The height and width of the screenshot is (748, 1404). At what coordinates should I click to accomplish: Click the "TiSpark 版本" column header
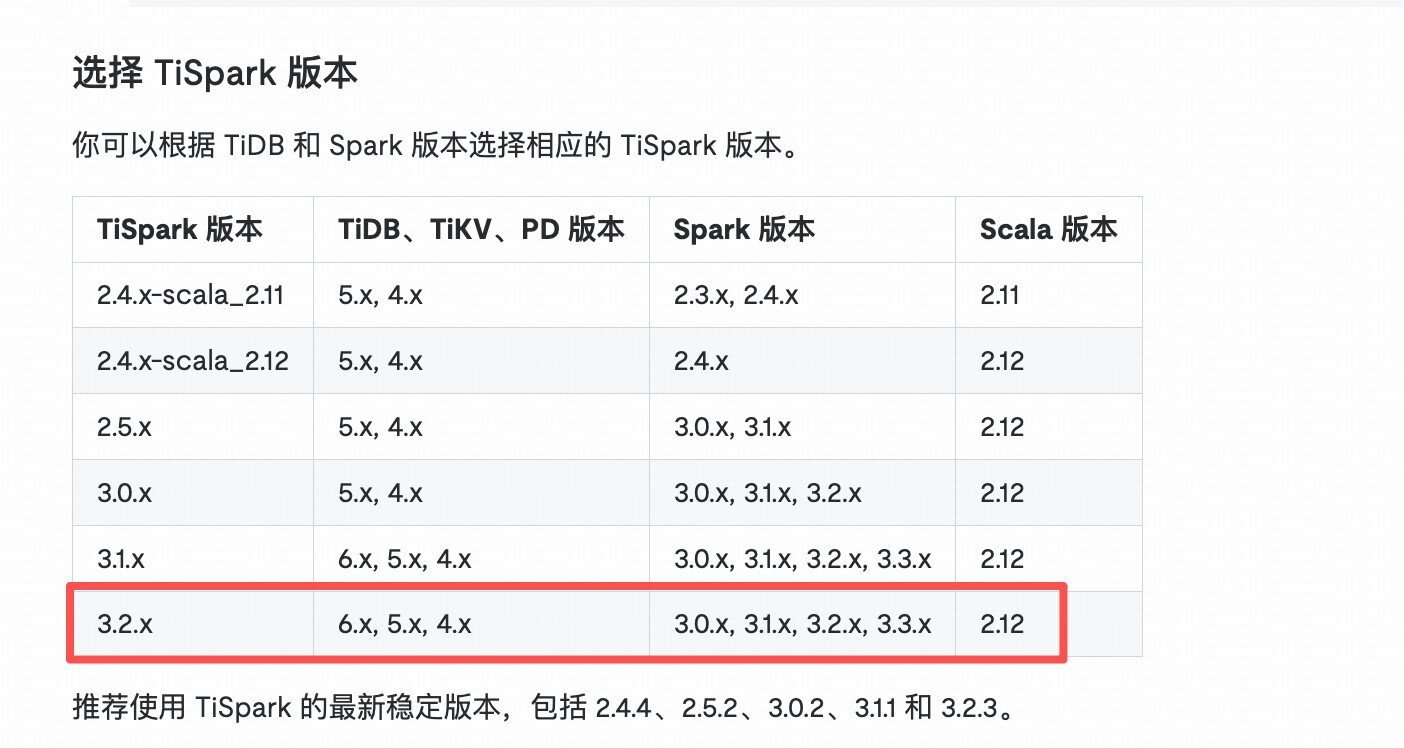(180, 230)
